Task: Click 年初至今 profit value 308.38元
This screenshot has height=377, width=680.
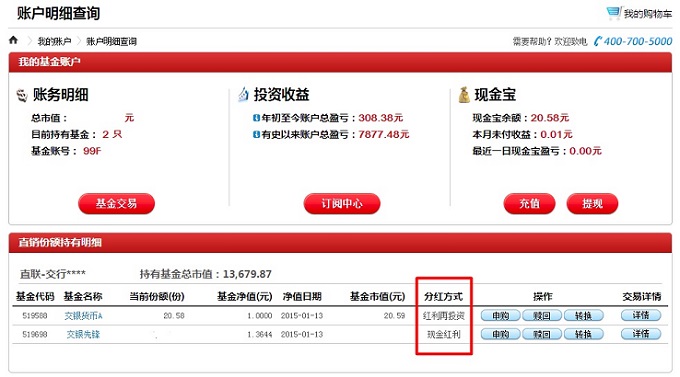Action: [x=380, y=118]
